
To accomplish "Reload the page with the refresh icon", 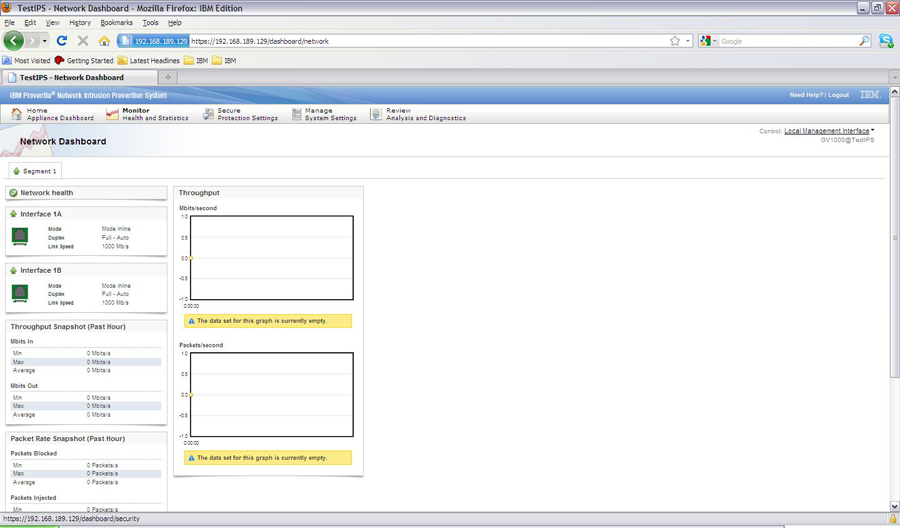I will coord(62,41).
